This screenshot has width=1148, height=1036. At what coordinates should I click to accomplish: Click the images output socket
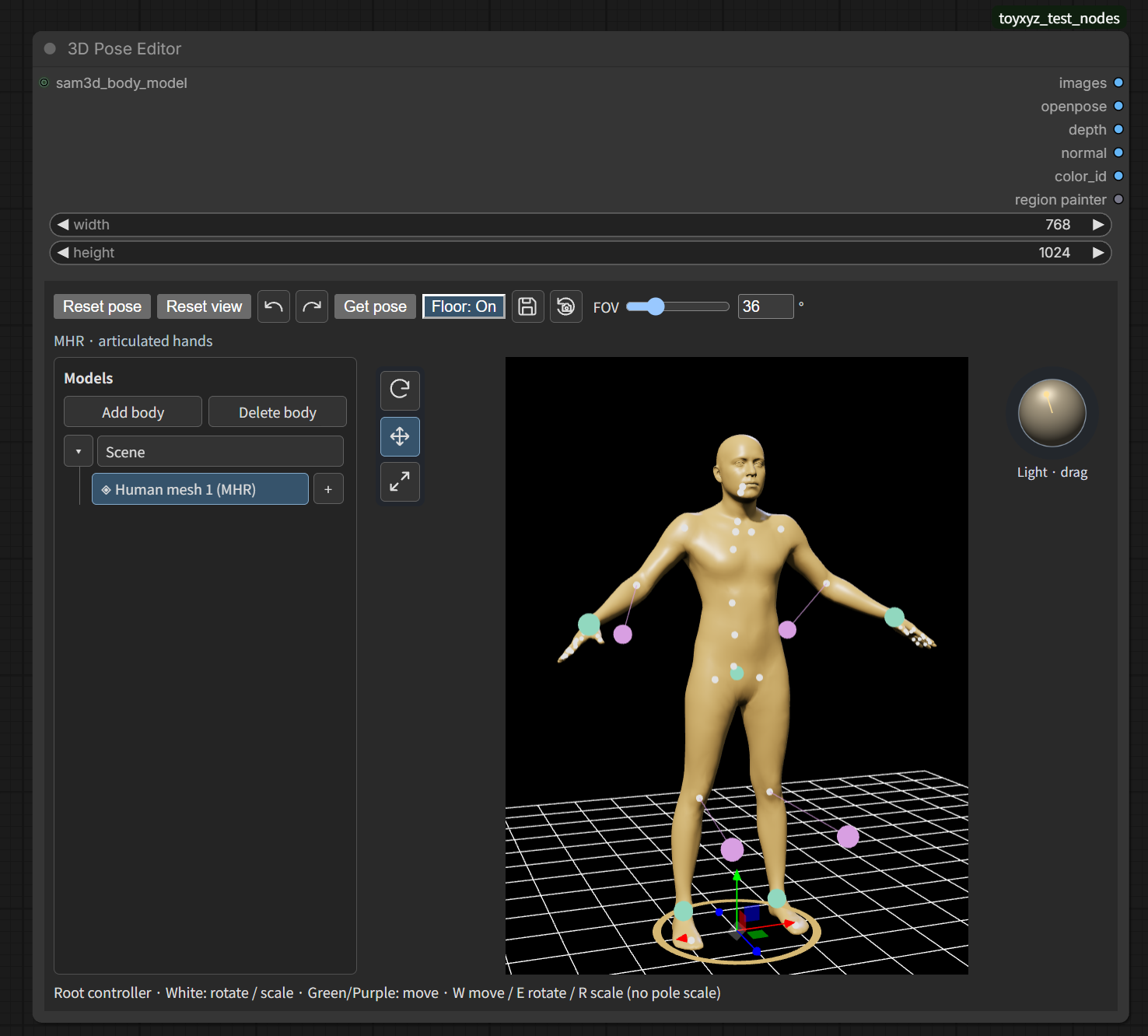[x=1118, y=82]
